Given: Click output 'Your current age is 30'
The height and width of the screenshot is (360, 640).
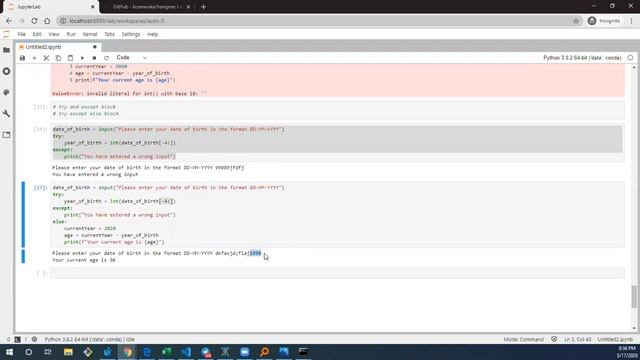Looking at the screenshot, I should [x=84, y=260].
